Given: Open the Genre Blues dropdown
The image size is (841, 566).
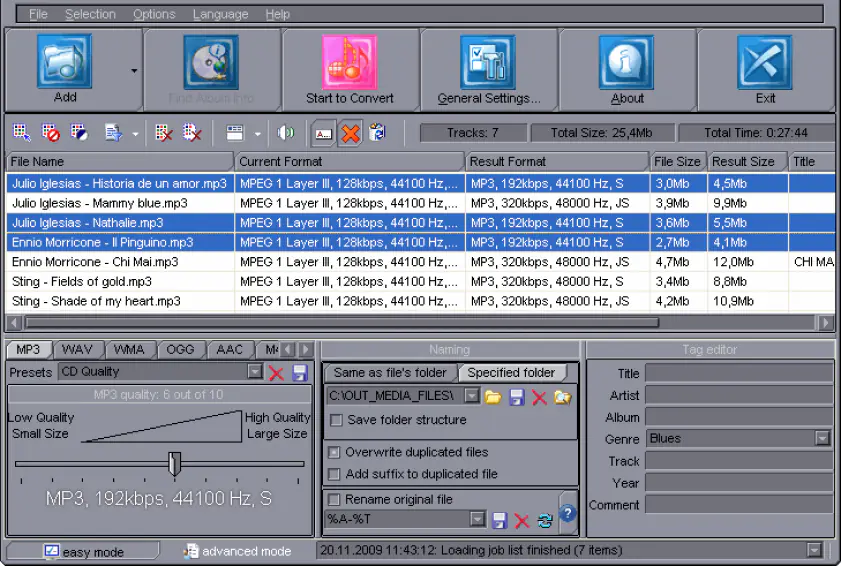Looking at the screenshot, I should (822, 439).
